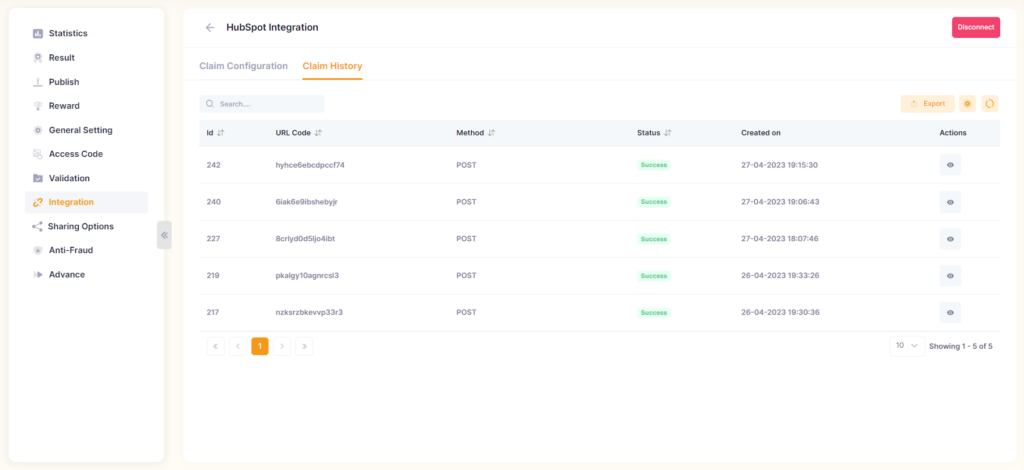Click the Disconnect button
The image size is (1024, 470).
point(976,27)
